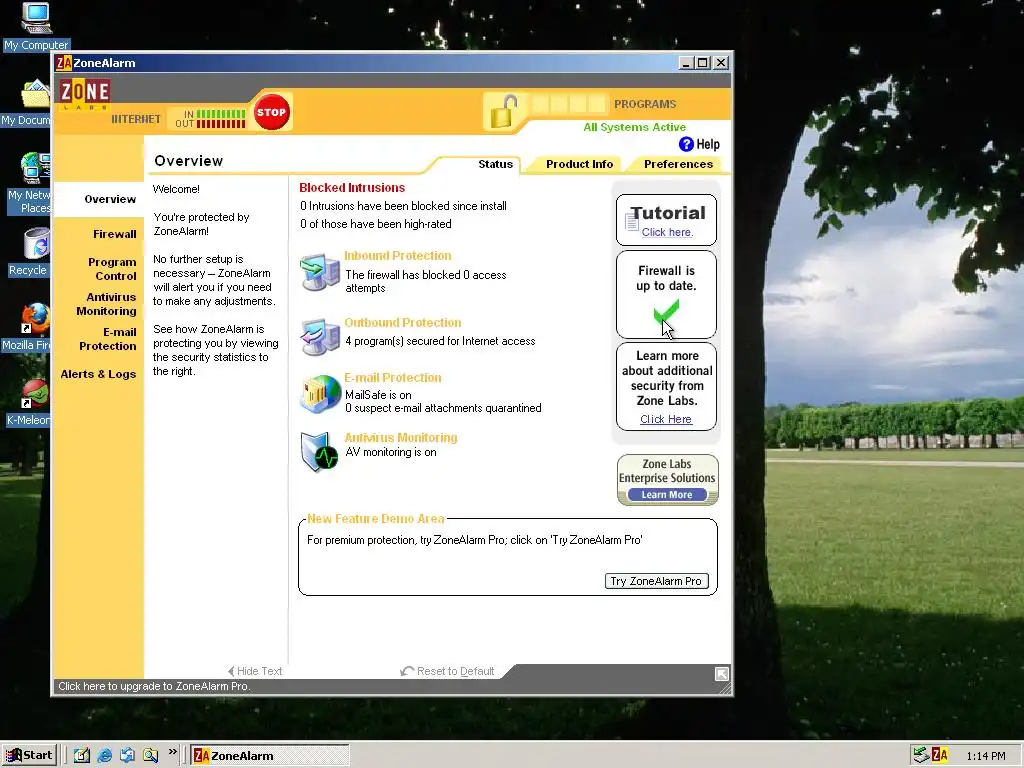Click the Tutorial 'Click here' link

[667, 232]
